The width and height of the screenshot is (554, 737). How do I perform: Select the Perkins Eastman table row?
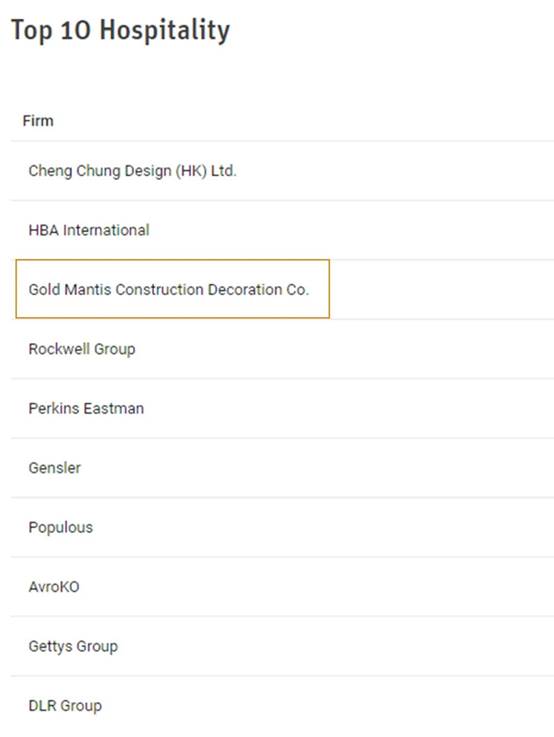click(x=282, y=408)
